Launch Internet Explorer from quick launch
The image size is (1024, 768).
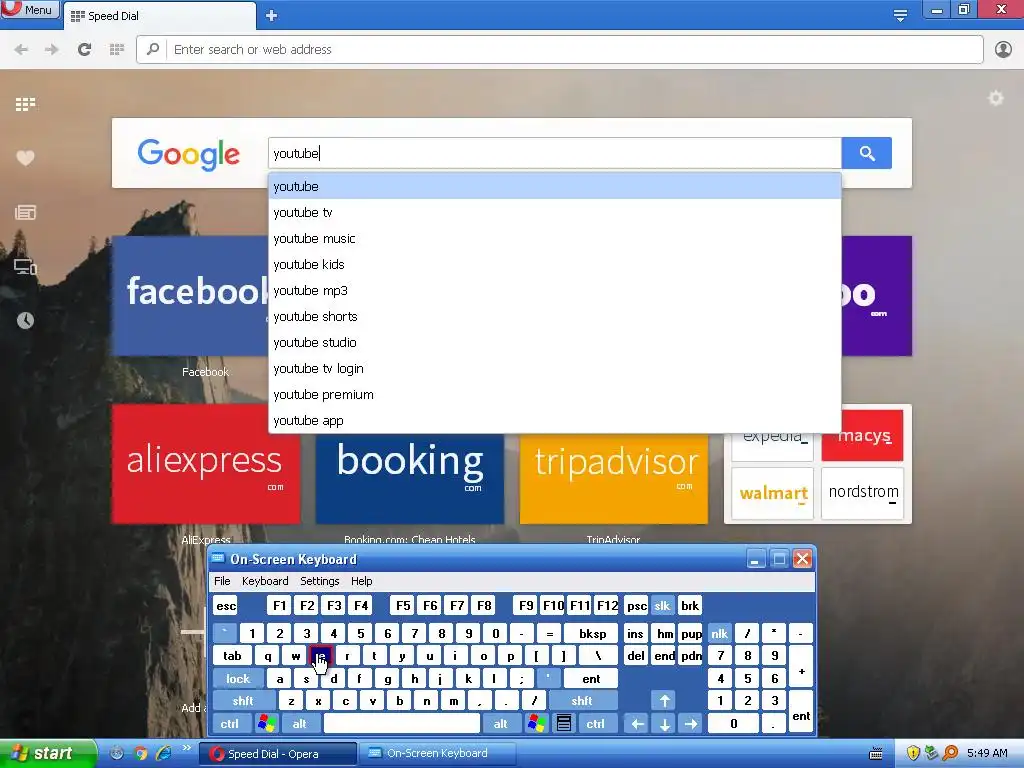tap(163, 754)
